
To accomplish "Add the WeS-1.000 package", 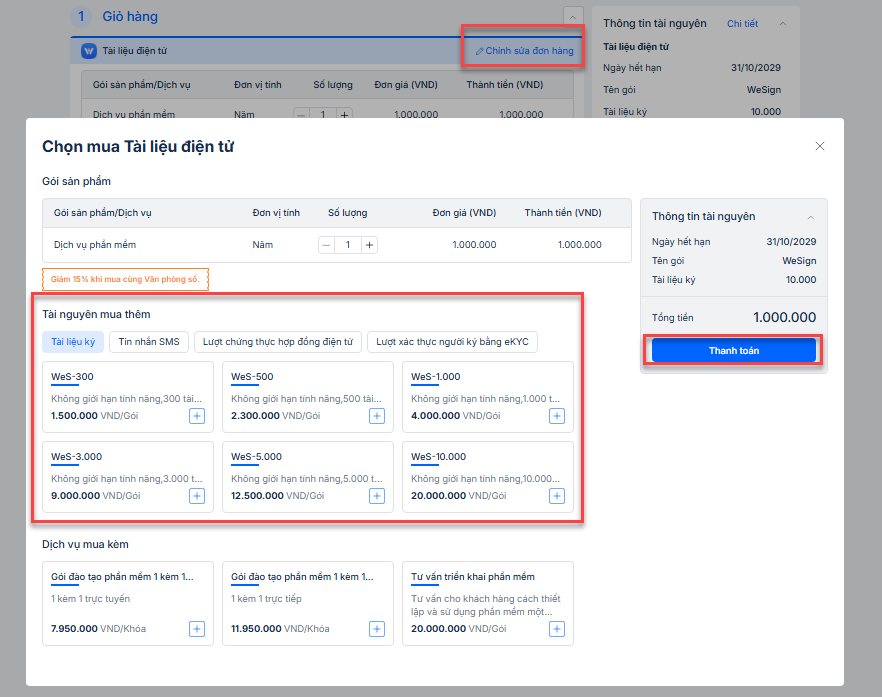I will 556,416.
